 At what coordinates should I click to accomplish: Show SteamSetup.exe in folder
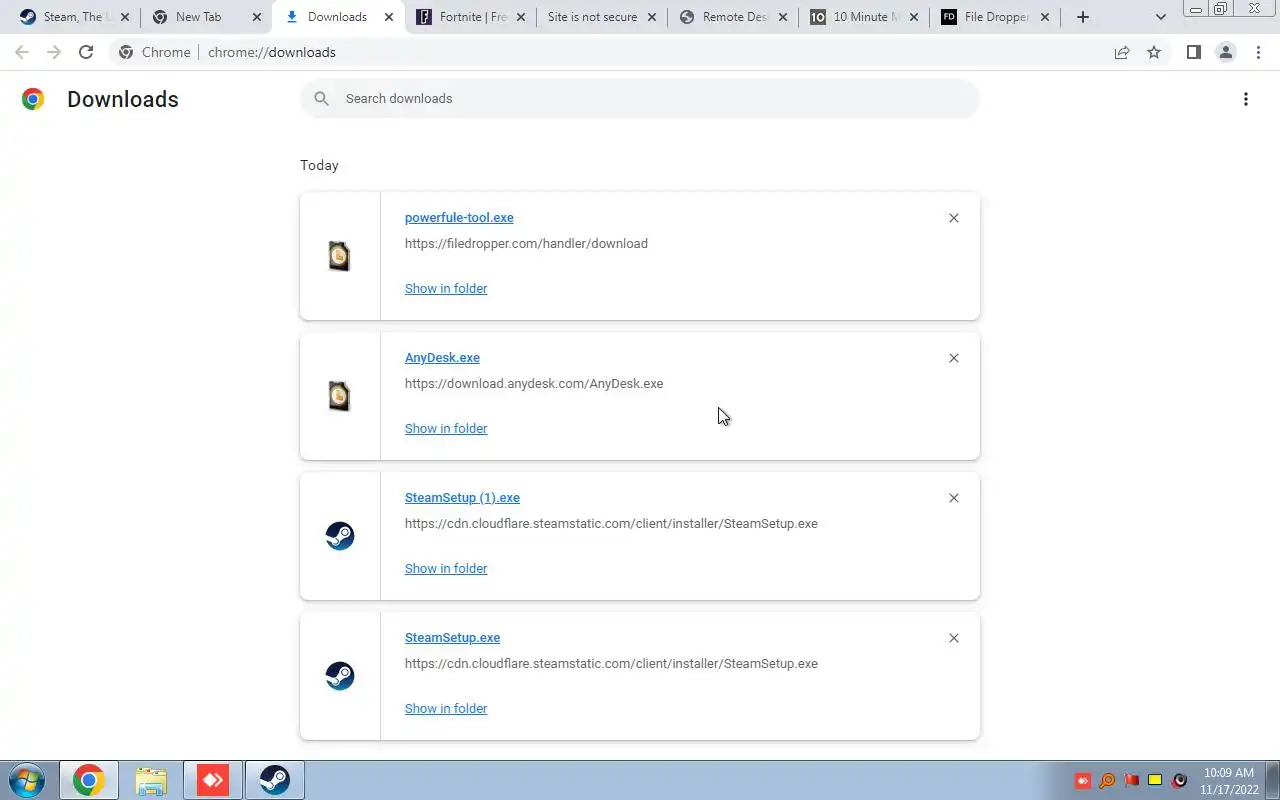[x=446, y=708]
